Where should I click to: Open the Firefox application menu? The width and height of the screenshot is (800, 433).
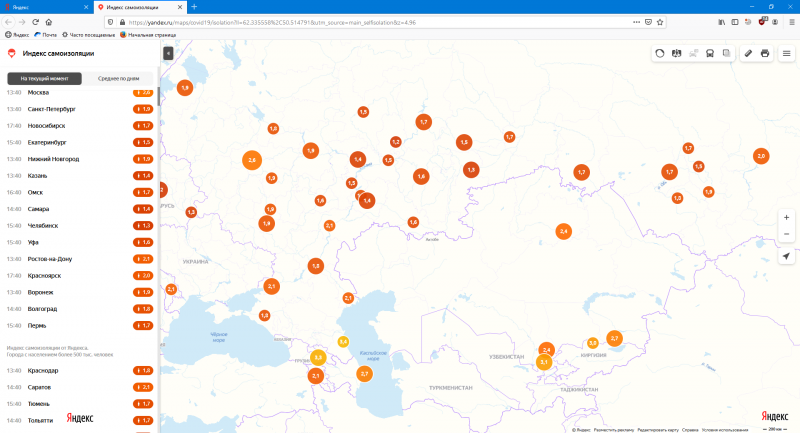(792, 22)
